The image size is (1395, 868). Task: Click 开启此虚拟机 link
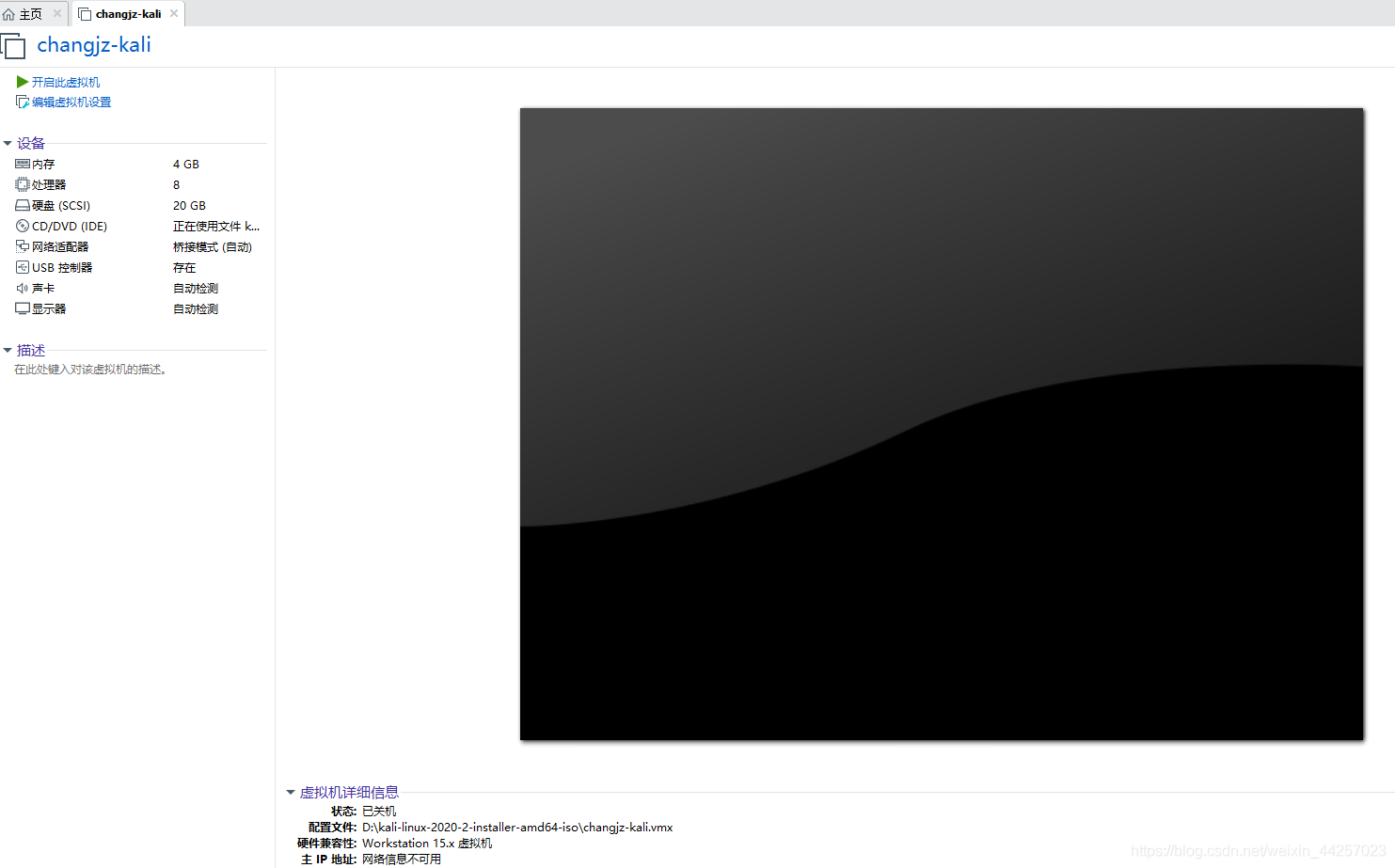point(66,82)
